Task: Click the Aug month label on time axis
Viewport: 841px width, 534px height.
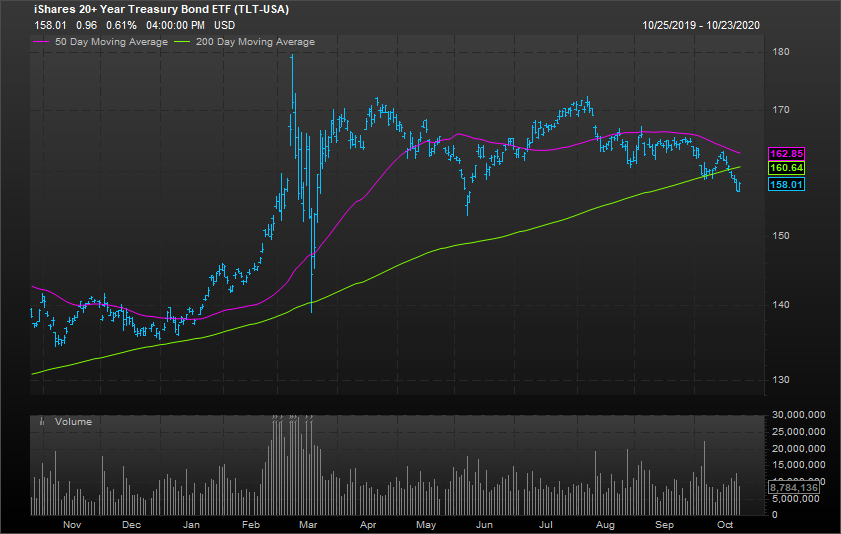Action: click(605, 525)
